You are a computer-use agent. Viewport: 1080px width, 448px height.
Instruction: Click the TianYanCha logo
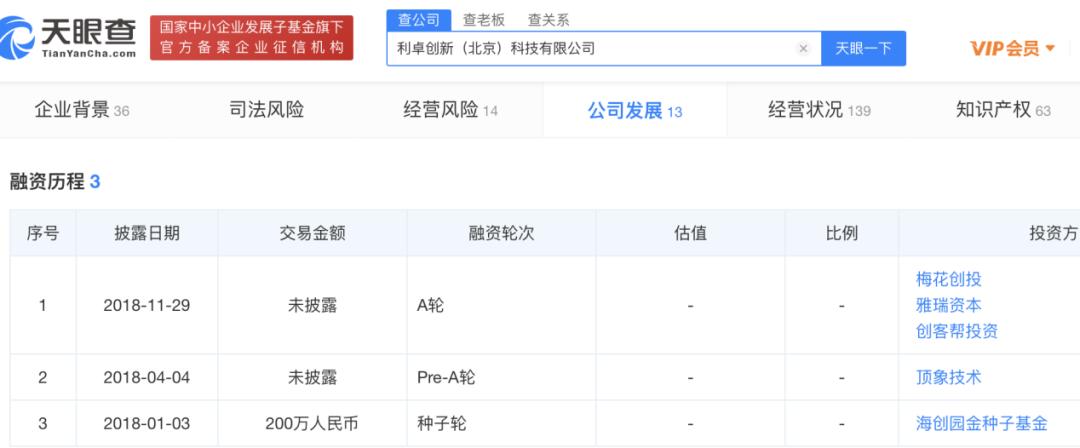(x=68, y=37)
